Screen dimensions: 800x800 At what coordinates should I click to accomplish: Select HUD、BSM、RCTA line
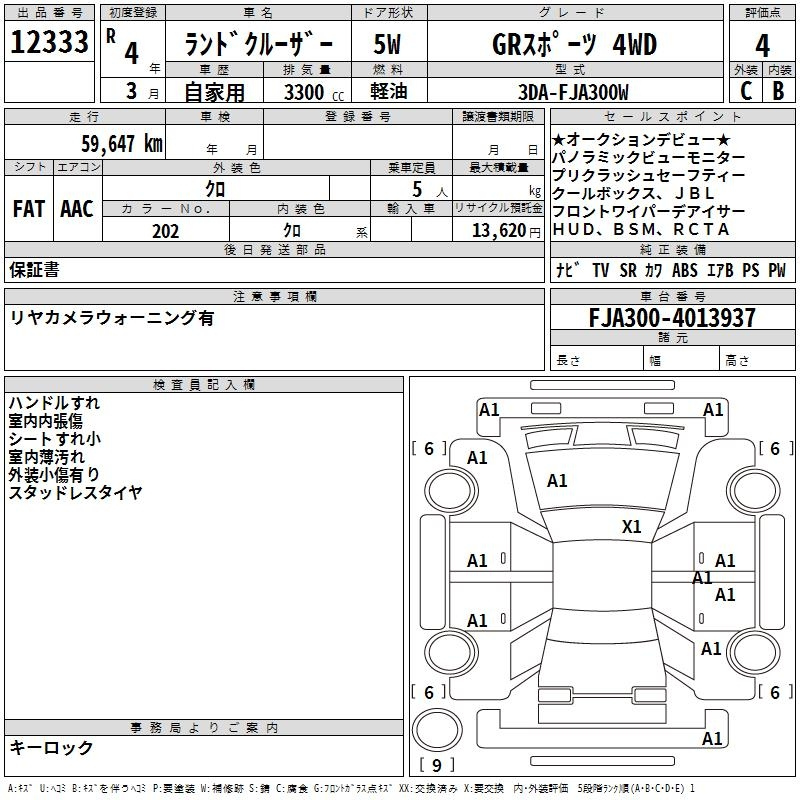click(641, 229)
